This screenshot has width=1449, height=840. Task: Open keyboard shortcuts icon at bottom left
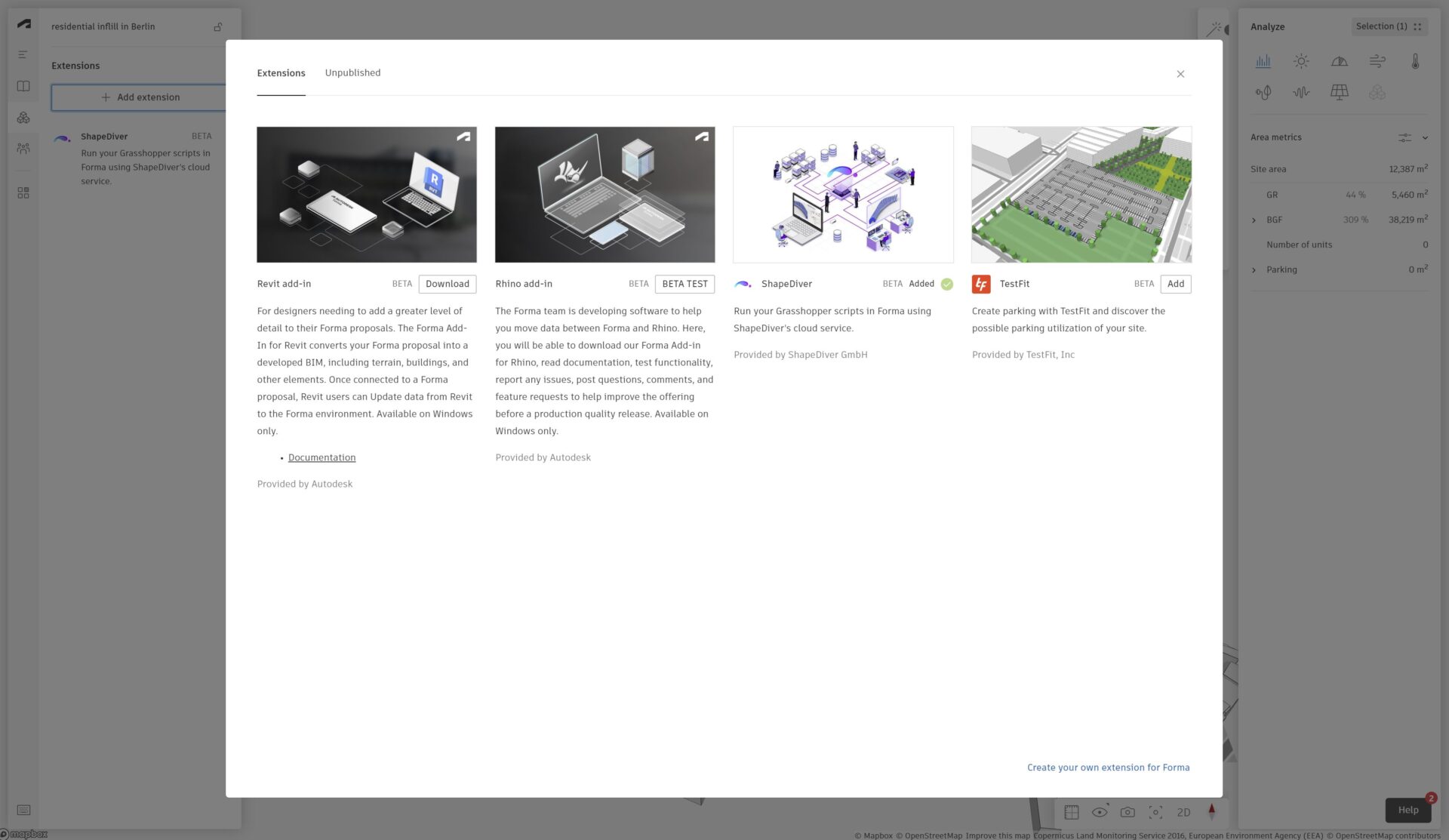(23, 810)
